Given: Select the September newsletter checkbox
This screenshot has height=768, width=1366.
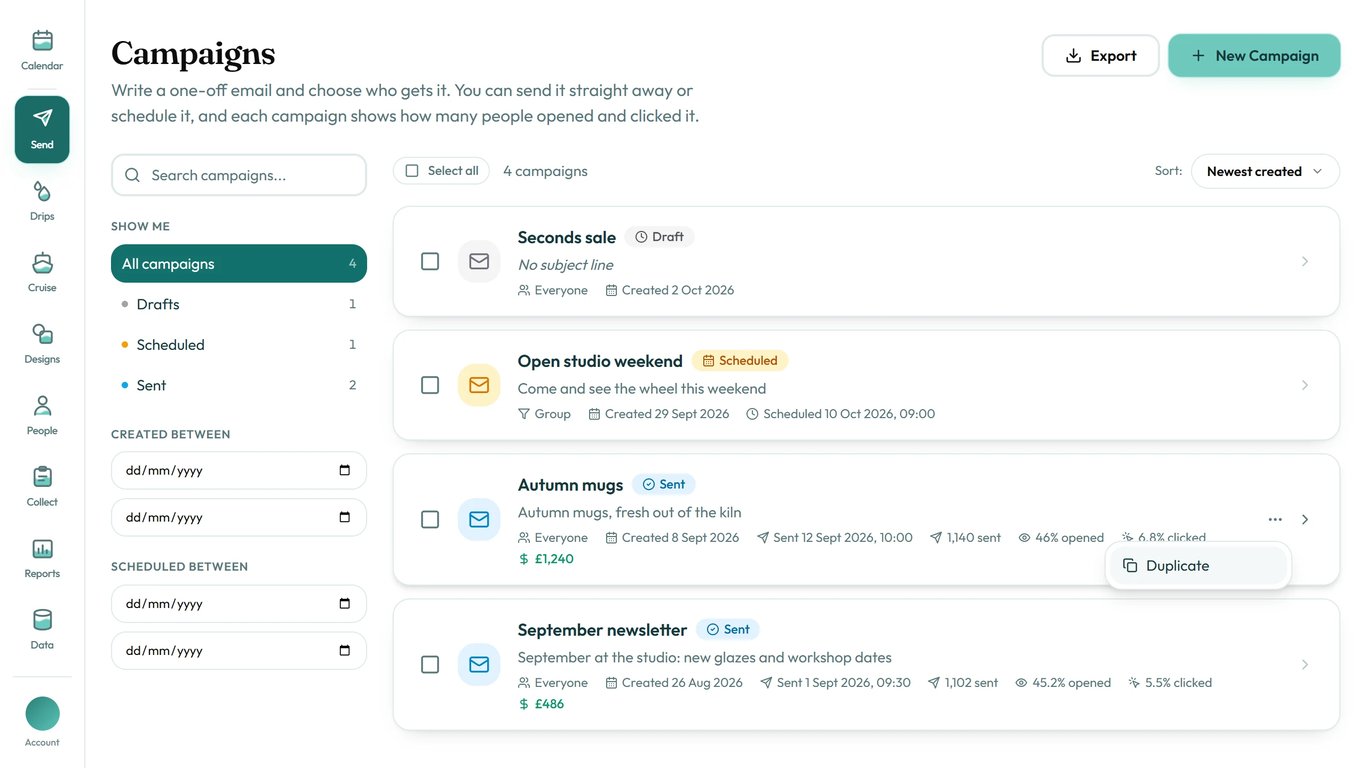Looking at the screenshot, I should click(430, 664).
